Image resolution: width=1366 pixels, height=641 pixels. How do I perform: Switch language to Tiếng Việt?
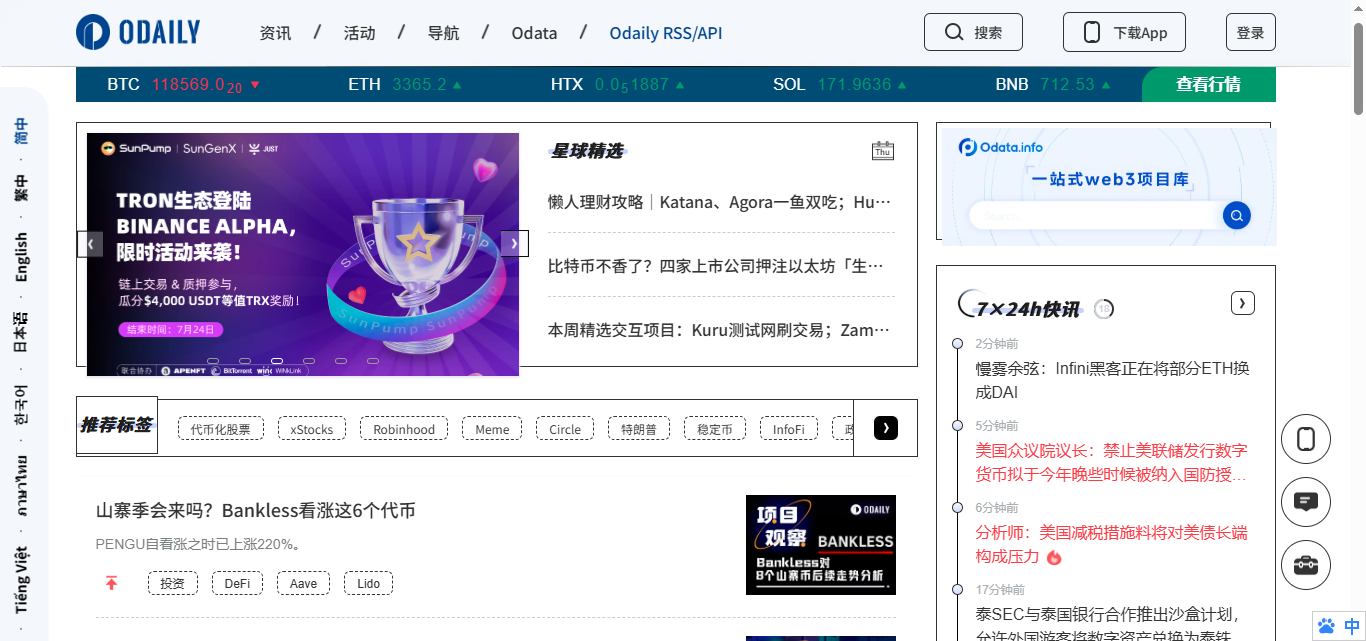[21, 580]
